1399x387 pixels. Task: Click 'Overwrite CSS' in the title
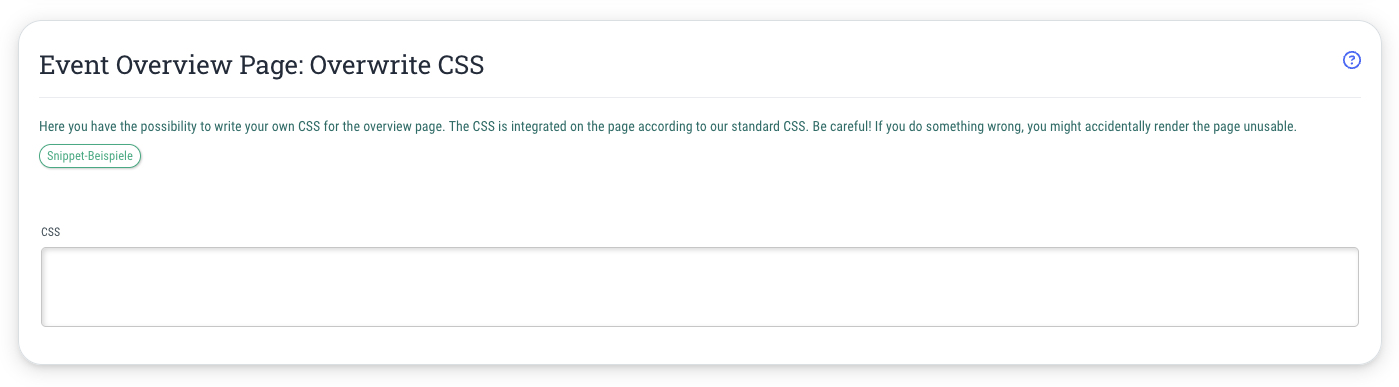[397, 66]
